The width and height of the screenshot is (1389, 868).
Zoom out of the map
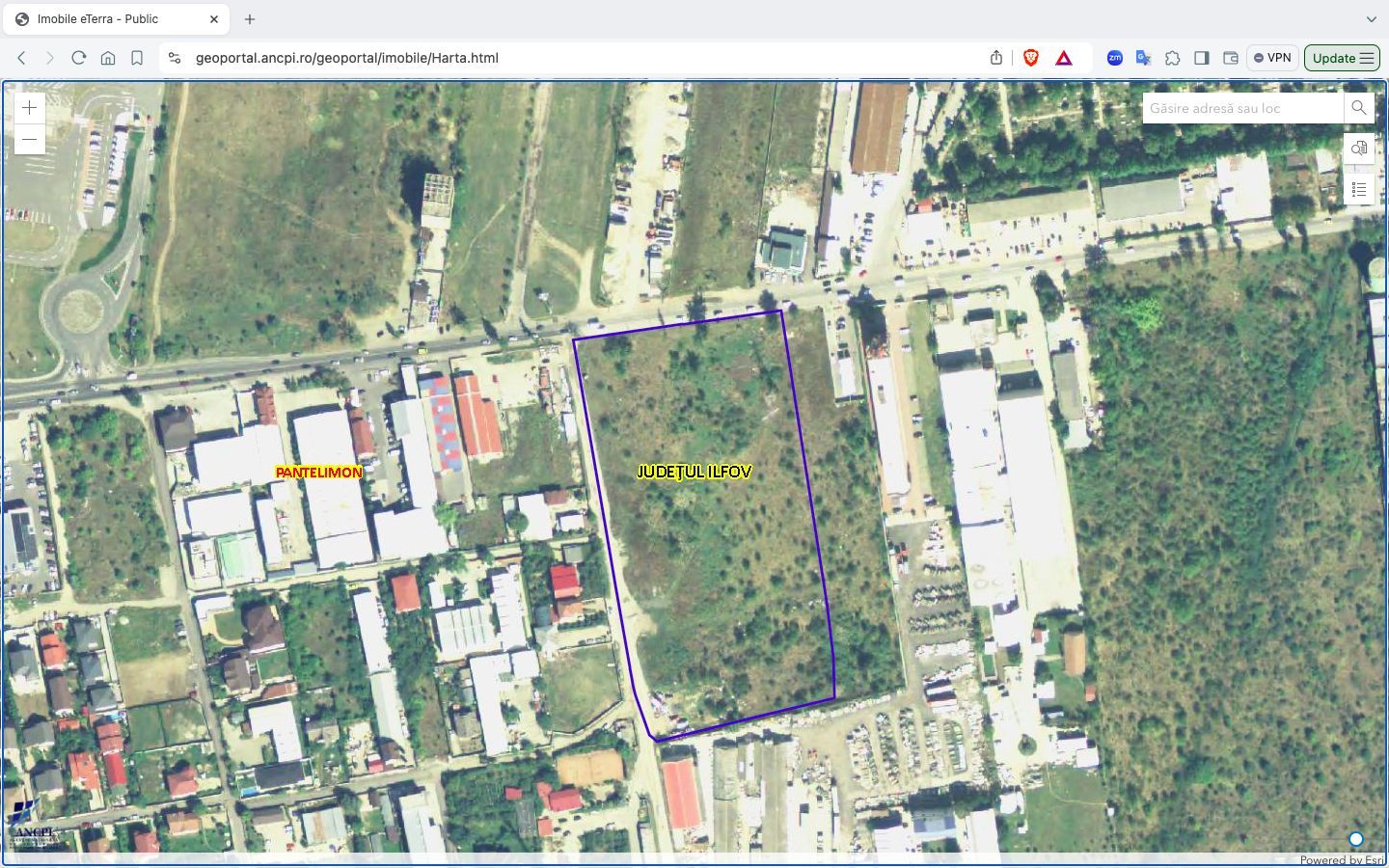tap(29, 139)
